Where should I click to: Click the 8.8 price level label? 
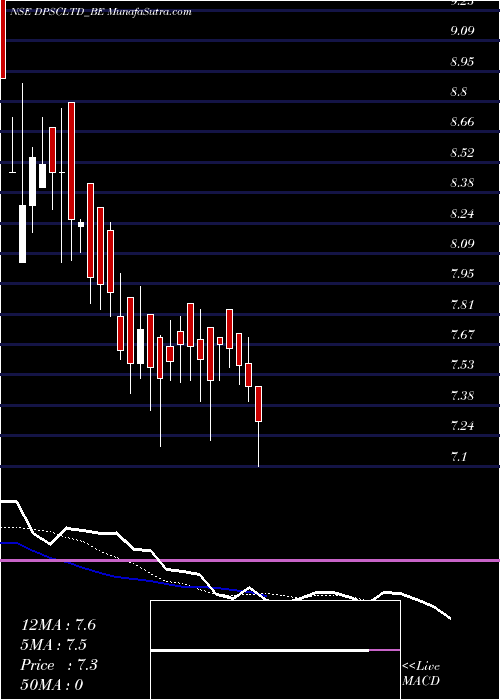(x=459, y=92)
